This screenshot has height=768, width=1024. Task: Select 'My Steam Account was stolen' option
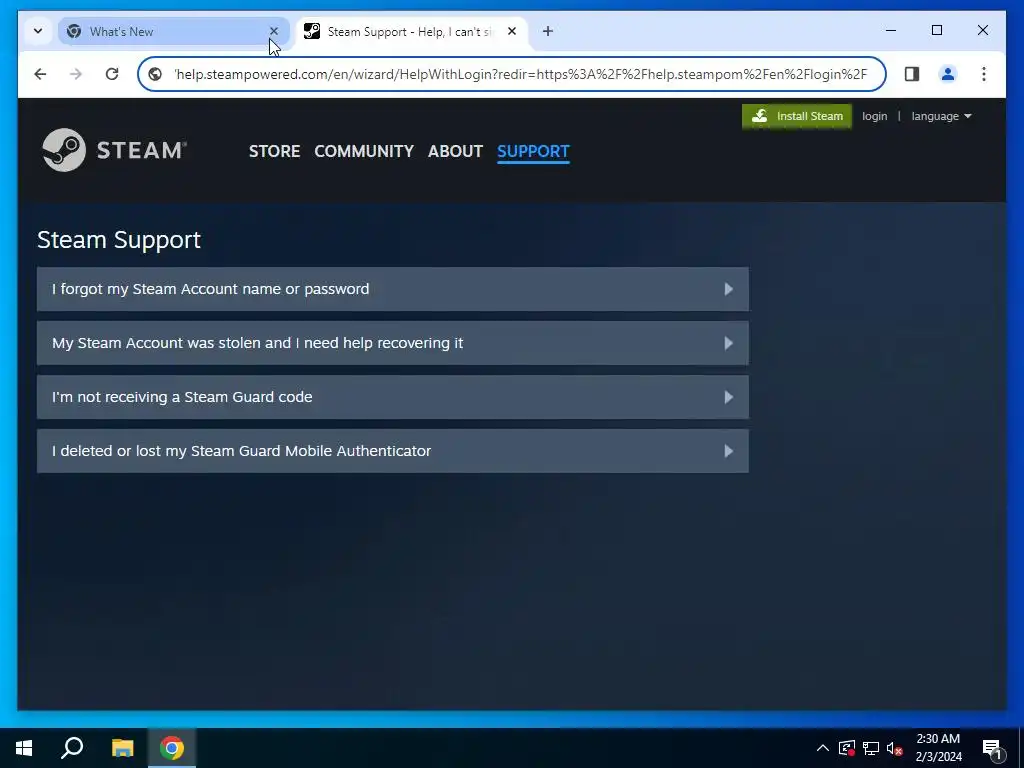[392, 343]
